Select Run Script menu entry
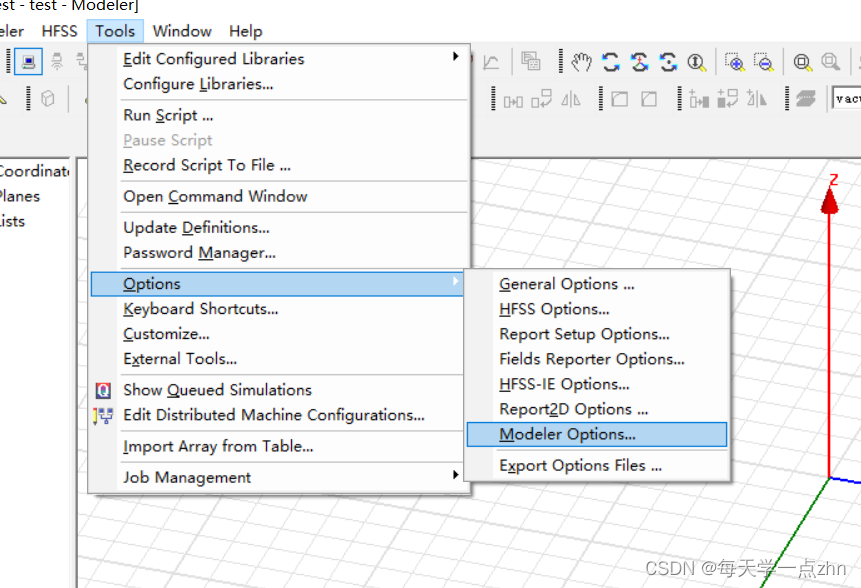This screenshot has height=588, width=861. point(168,115)
